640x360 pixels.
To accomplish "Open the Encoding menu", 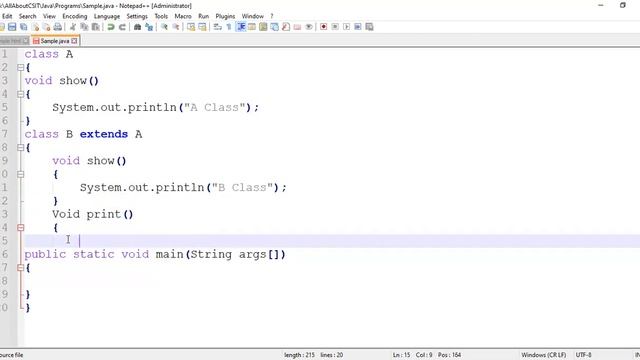I will pos(75,16).
